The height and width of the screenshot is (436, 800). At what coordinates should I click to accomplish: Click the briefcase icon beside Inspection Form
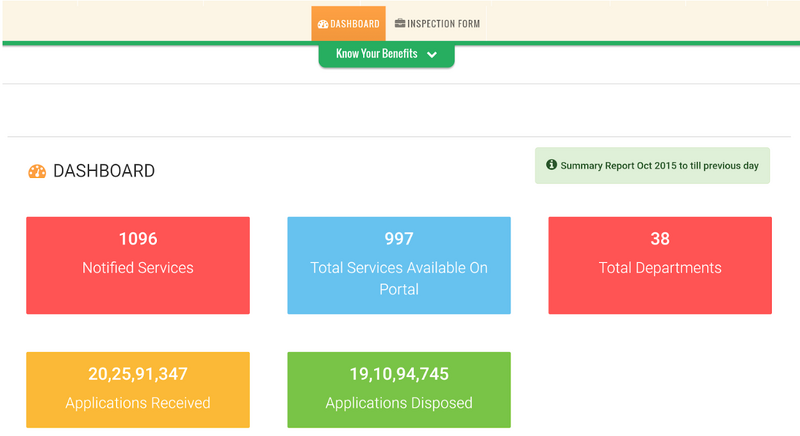coord(400,24)
